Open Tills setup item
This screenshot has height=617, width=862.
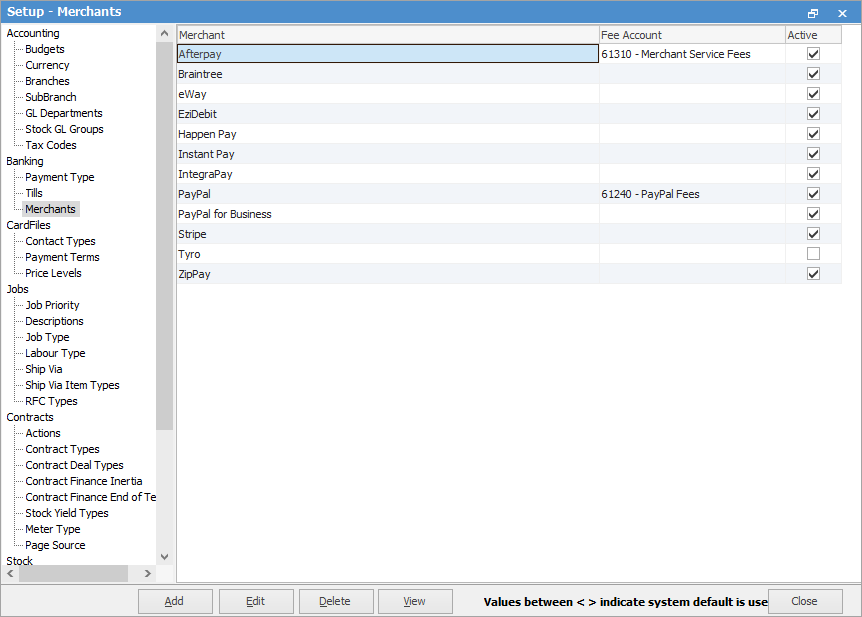pos(34,193)
